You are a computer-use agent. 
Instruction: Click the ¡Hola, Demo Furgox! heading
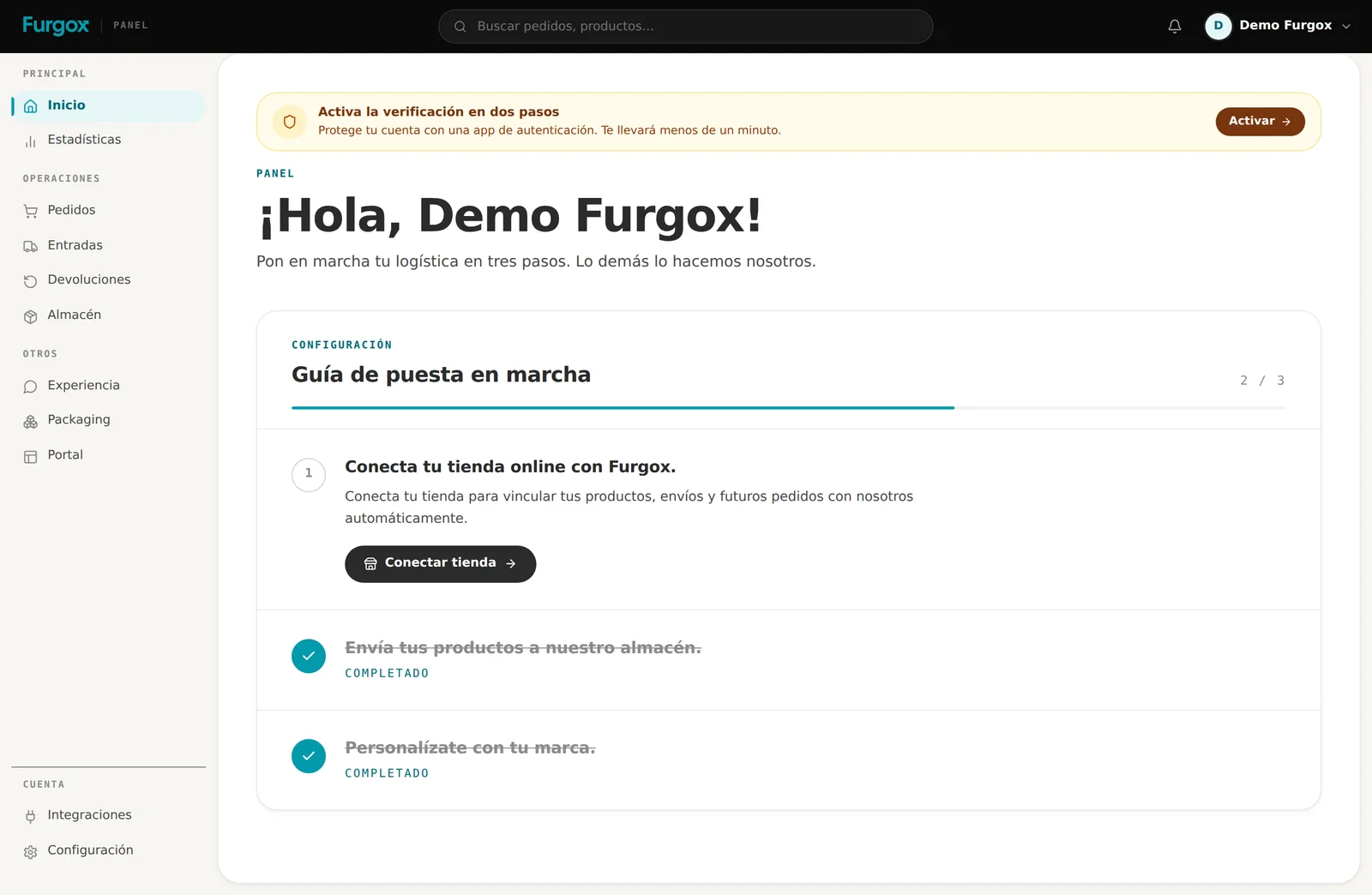509,215
